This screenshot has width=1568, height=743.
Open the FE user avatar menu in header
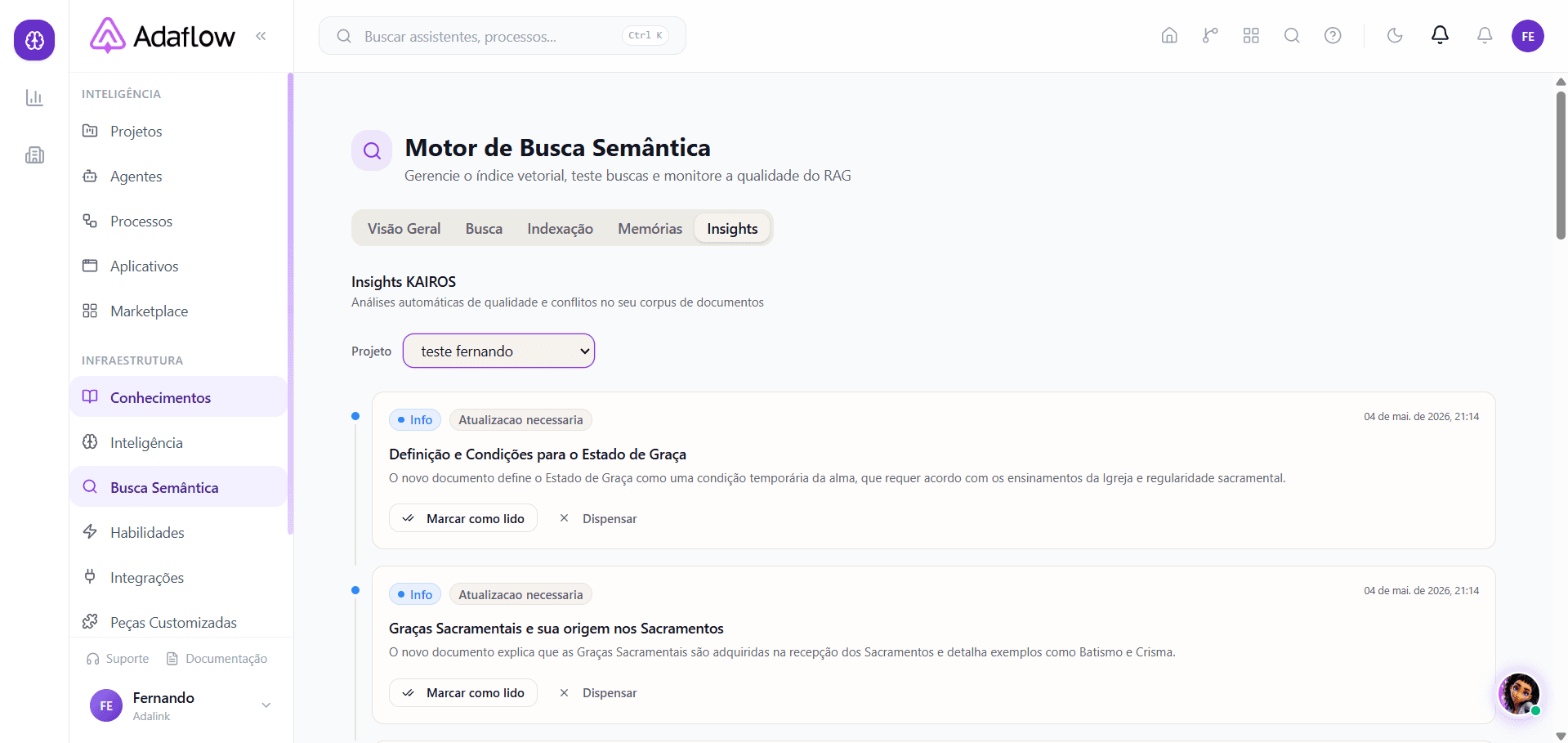click(x=1527, y=36)
